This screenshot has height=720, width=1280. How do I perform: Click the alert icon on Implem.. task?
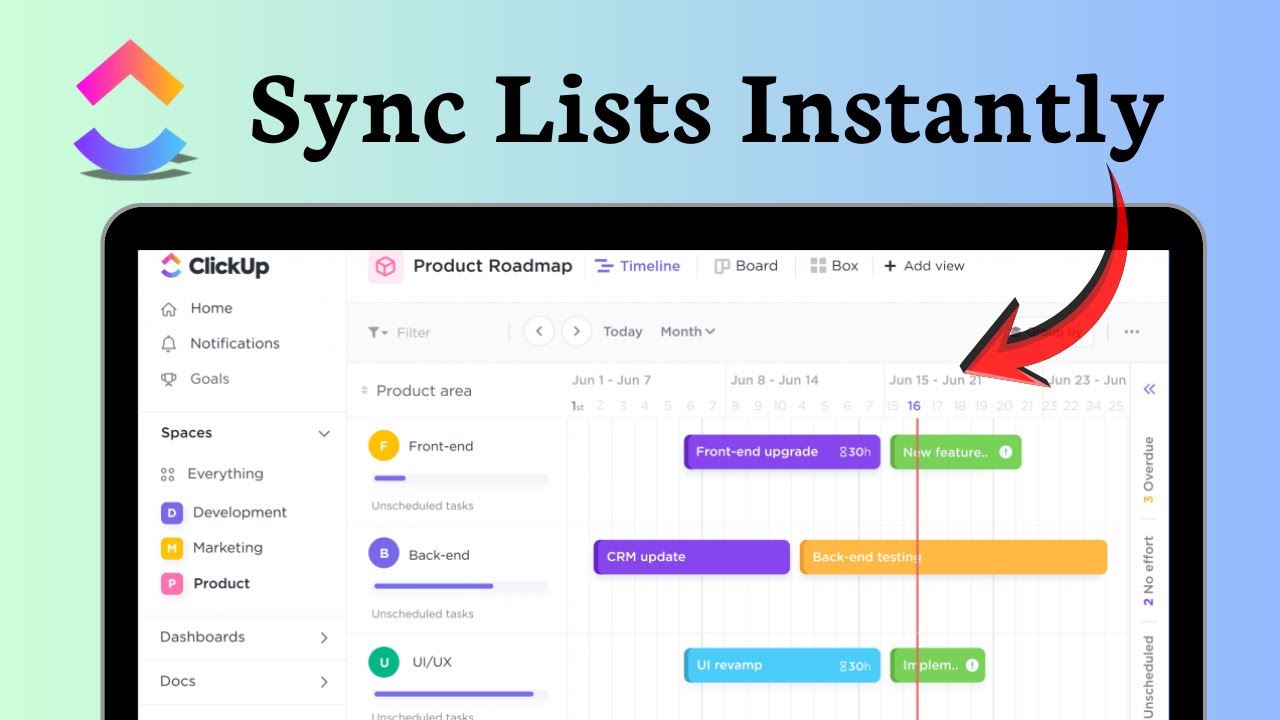(970, 665)
